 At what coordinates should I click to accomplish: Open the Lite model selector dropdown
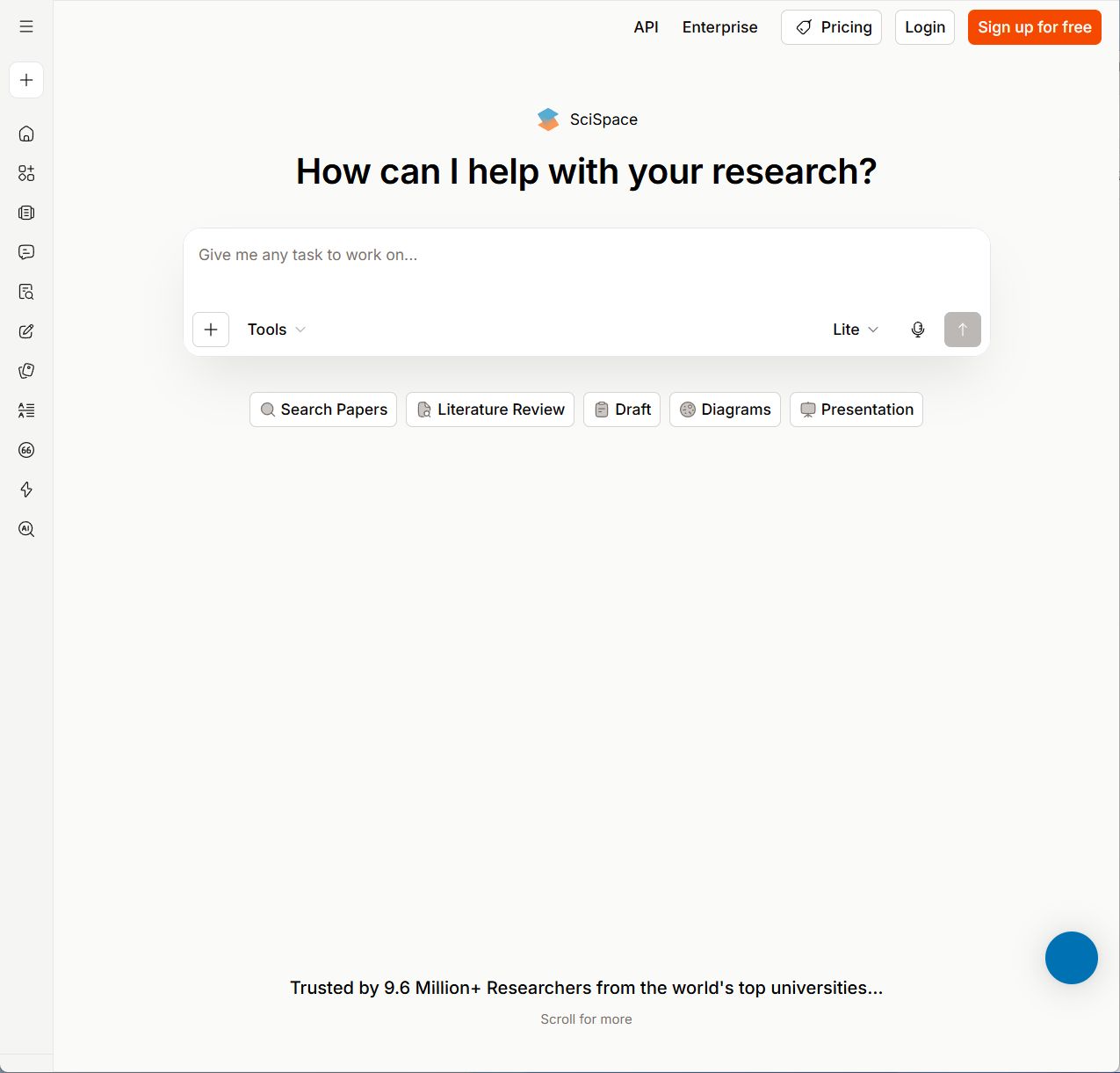pyautogui.click(x=856, y=330)
